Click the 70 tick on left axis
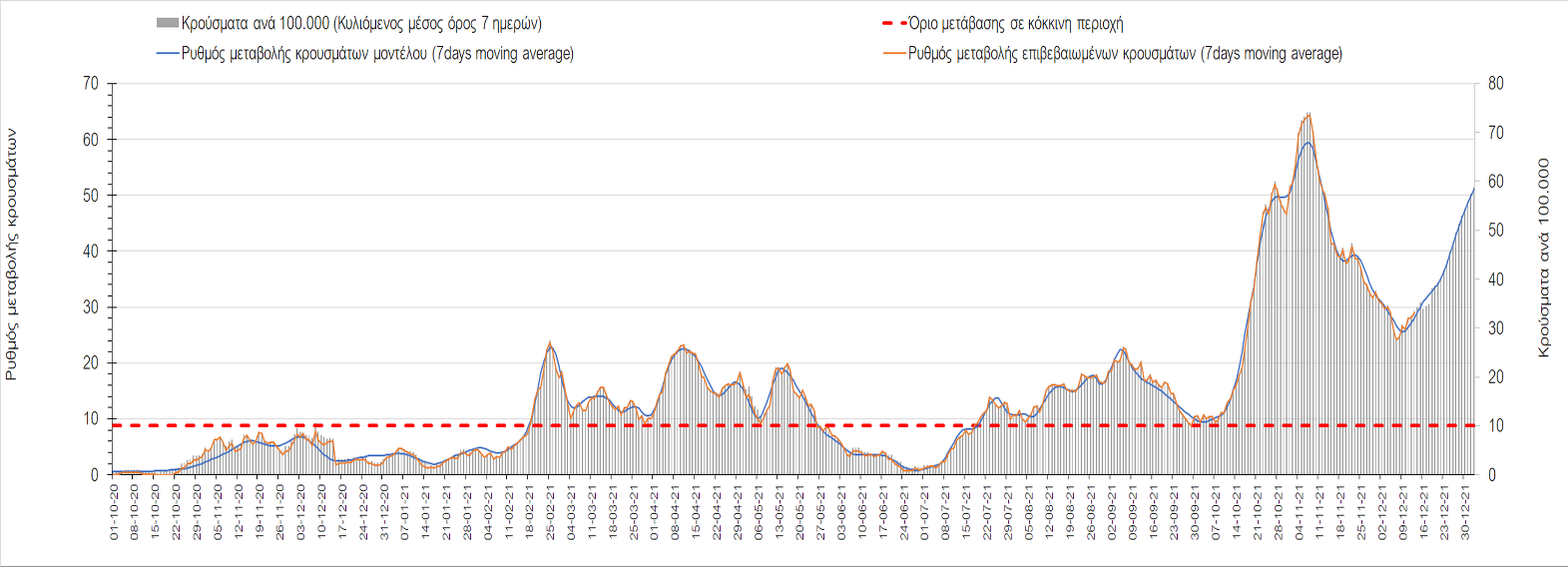The height and width of the screenshot is (567, 1568). tap(91, 84)
